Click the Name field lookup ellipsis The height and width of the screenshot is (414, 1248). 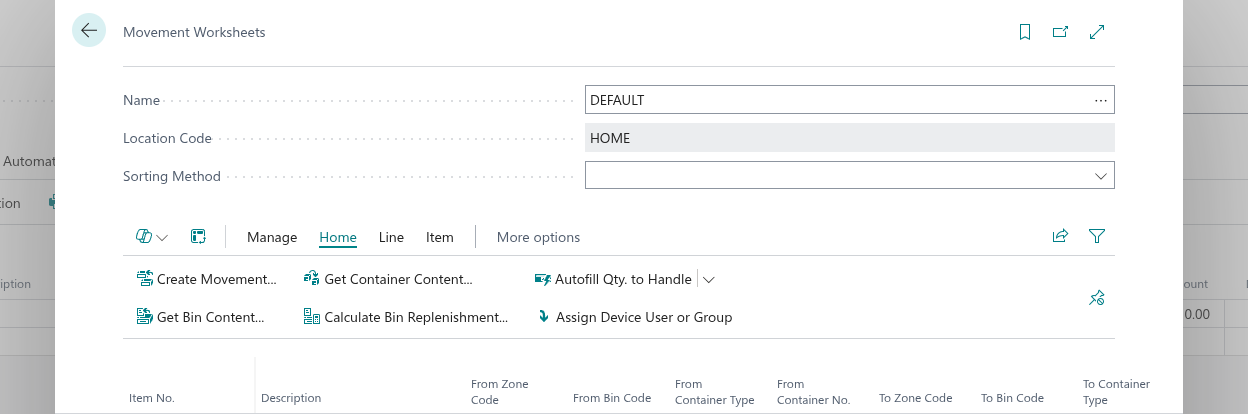click(x=1100, y=100)
